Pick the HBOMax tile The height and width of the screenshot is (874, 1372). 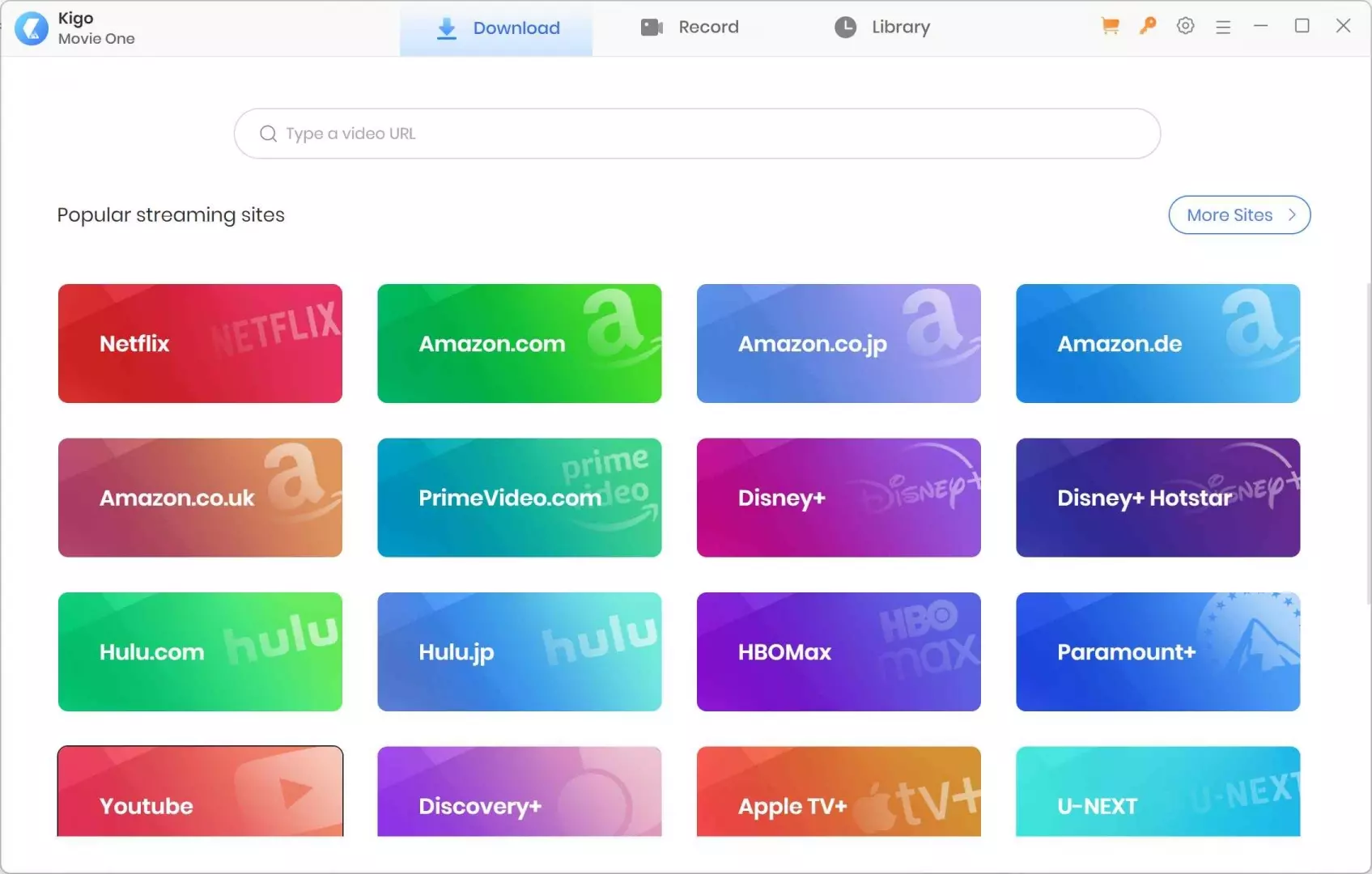pos(839,651)
